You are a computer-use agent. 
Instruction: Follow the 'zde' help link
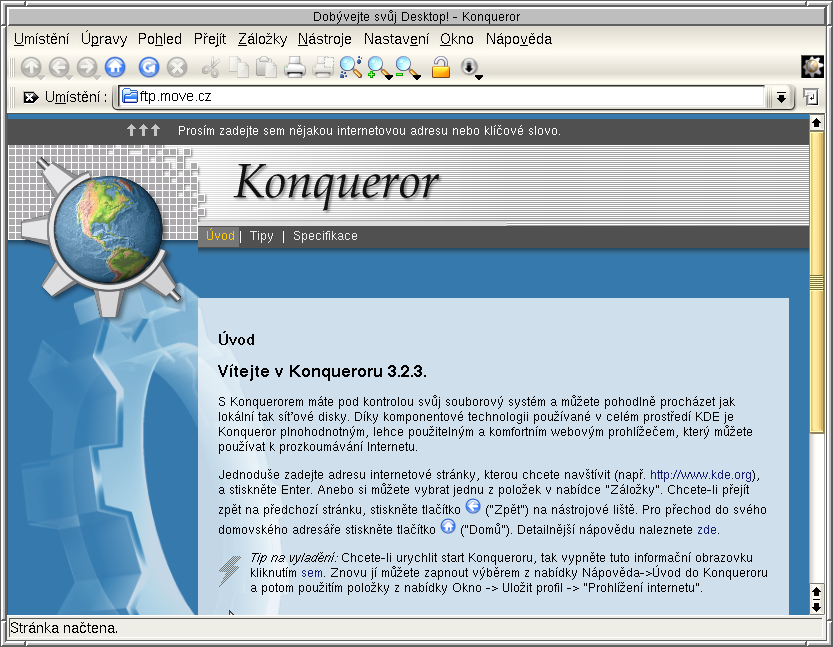708,530
